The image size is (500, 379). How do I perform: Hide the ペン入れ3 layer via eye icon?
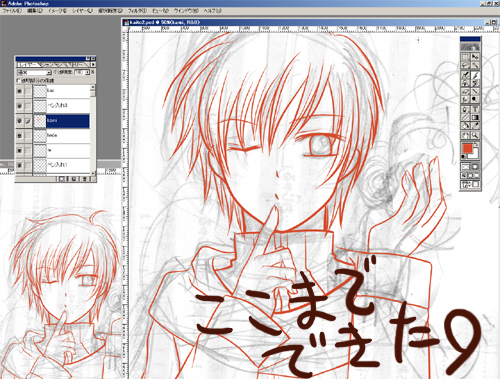(20, 106)
